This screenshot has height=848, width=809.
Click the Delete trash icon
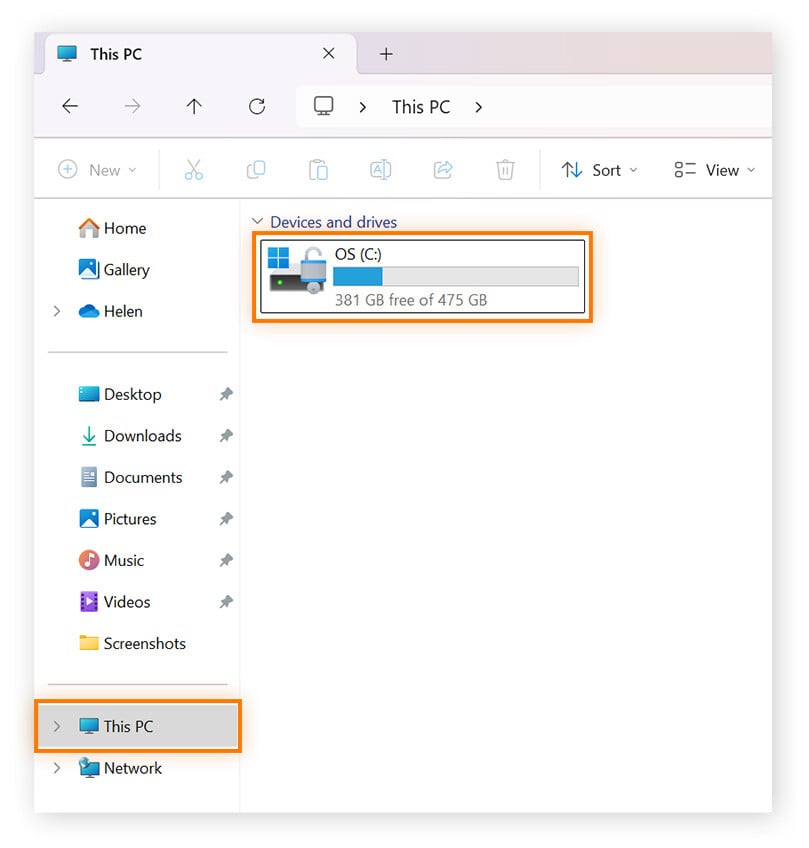click(505, 169)
